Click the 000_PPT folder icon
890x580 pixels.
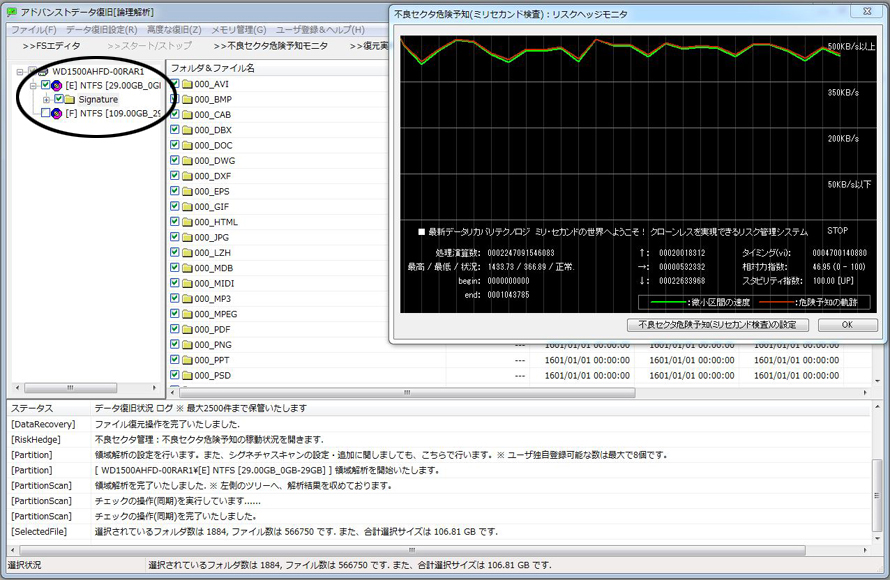tap(187, 360)
